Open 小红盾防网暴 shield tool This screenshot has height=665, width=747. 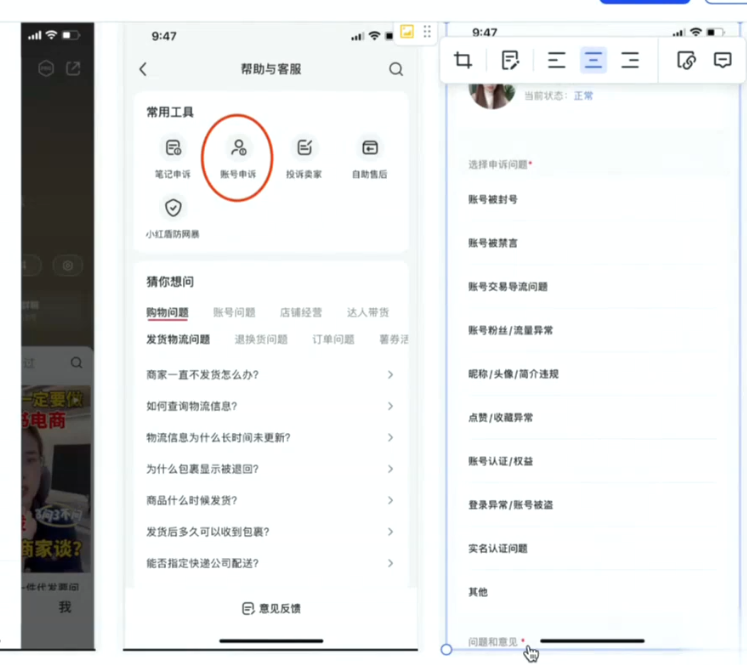(x=172, y=218)
